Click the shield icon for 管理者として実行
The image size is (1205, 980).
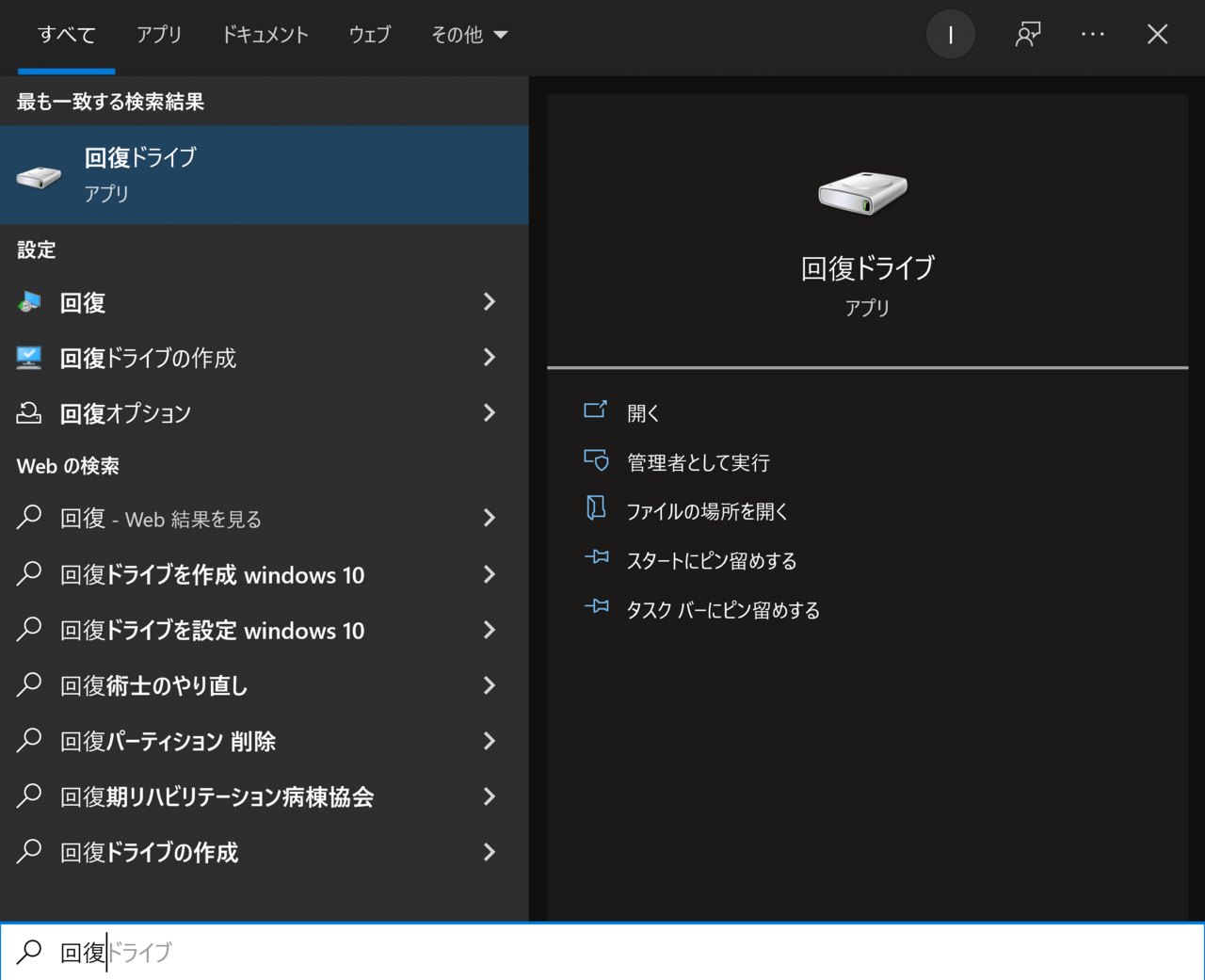(596, 459)
